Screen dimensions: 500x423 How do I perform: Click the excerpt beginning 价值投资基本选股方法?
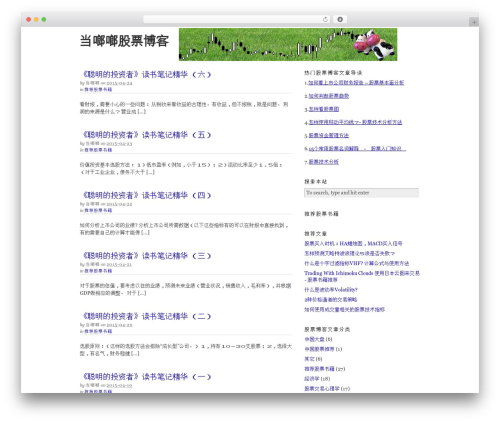tap(181, 168)
